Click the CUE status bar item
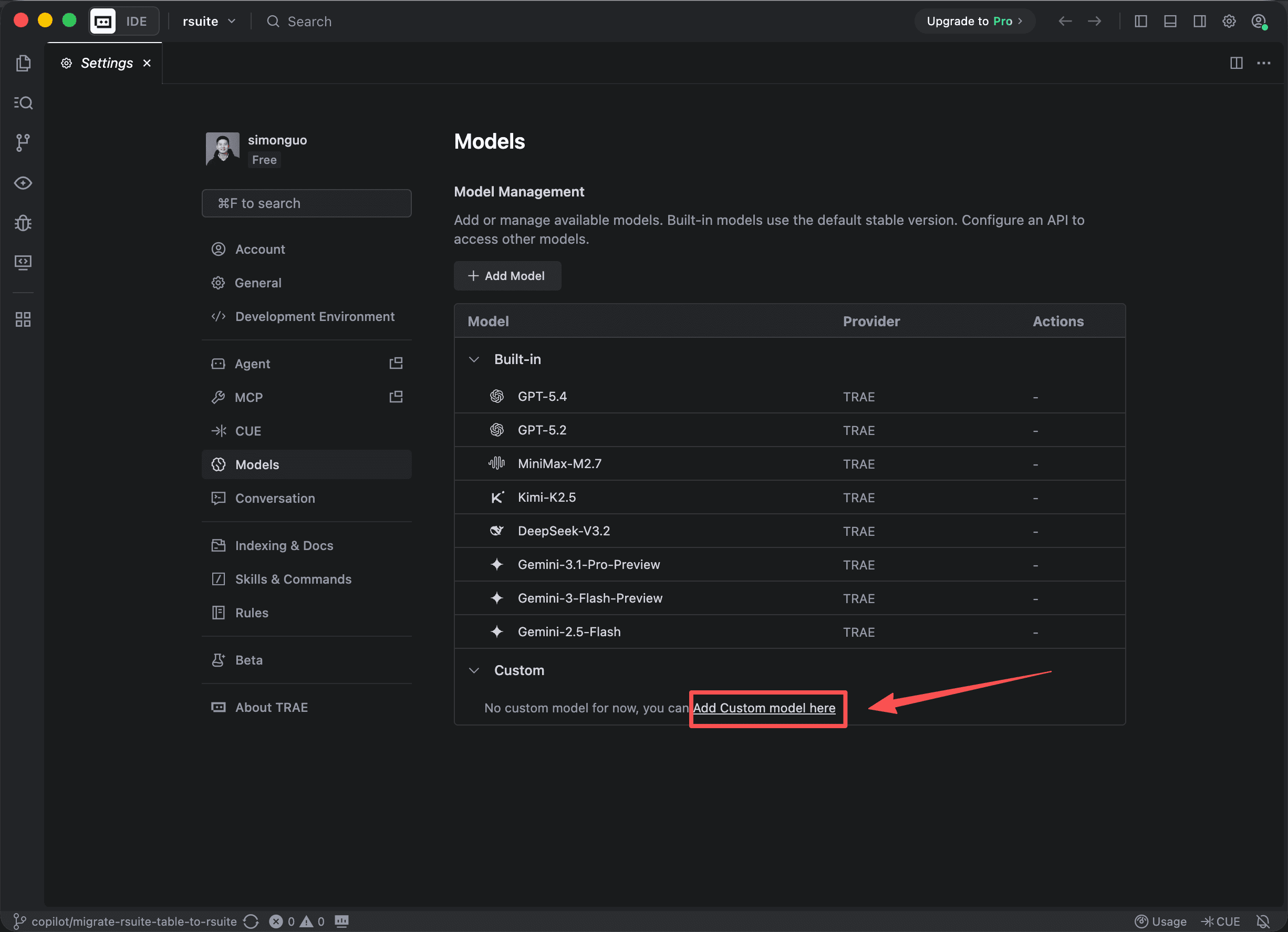The height and width of the screenshot is (932, 1288). [1220, 921]
